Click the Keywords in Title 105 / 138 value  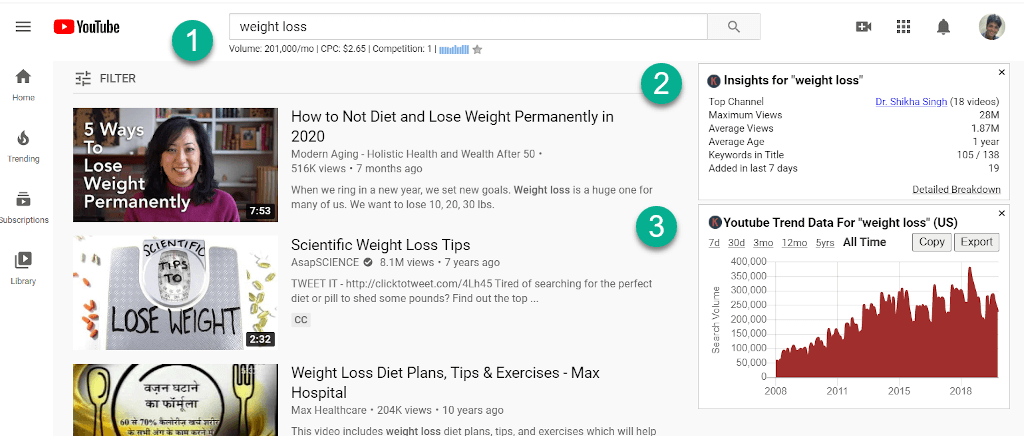tap(978, 155)
